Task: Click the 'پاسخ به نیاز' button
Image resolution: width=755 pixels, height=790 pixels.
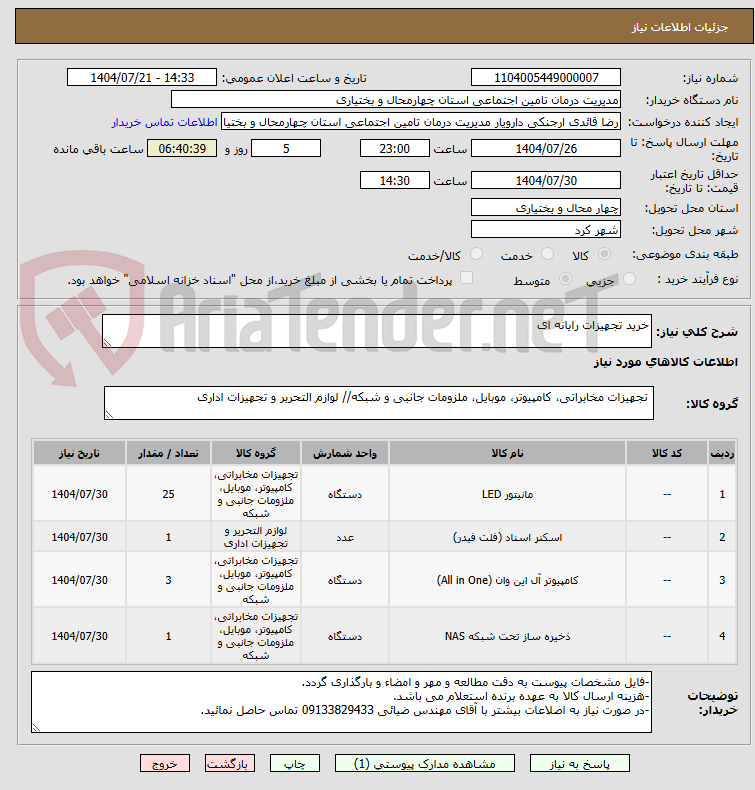Action: click(x=579, y=763)
